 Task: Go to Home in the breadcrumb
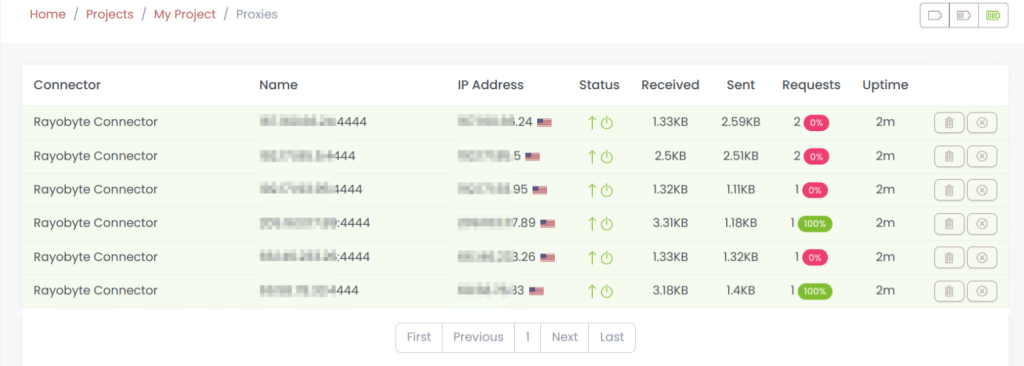pos(48,14)
